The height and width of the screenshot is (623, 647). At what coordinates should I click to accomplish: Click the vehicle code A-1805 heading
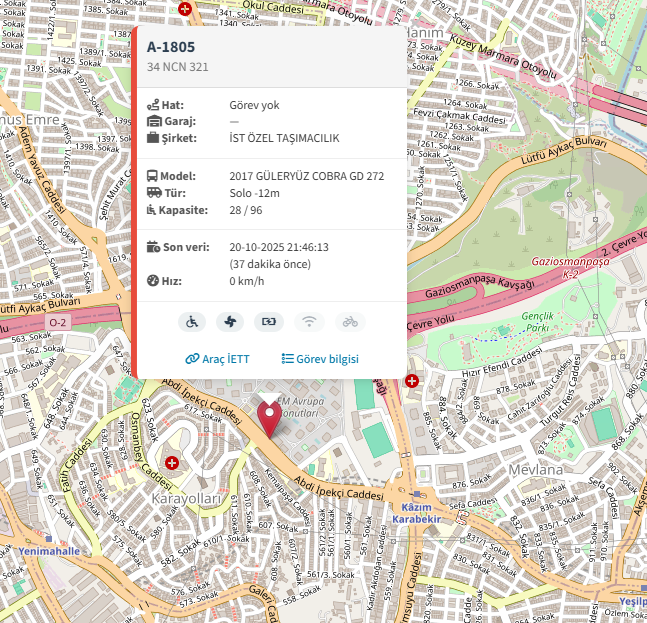[x=171, y=47]
